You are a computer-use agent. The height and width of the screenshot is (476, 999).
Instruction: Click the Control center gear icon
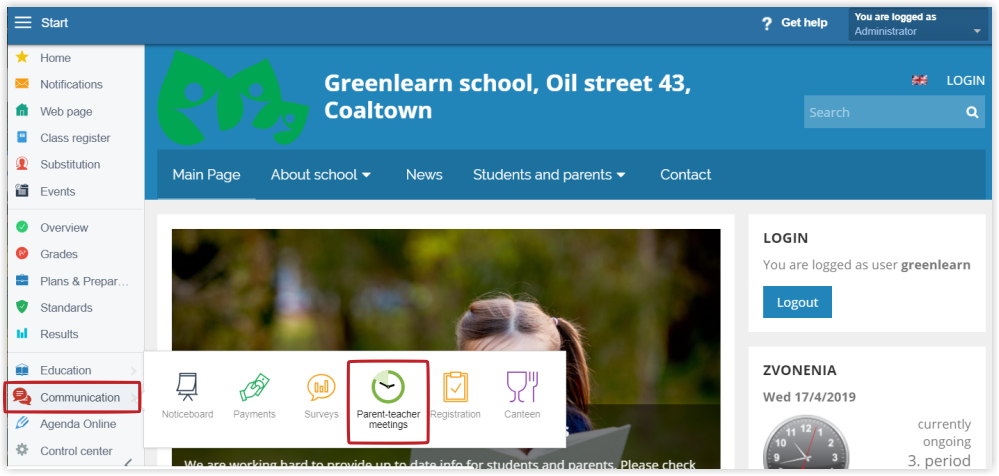point(22,450)
